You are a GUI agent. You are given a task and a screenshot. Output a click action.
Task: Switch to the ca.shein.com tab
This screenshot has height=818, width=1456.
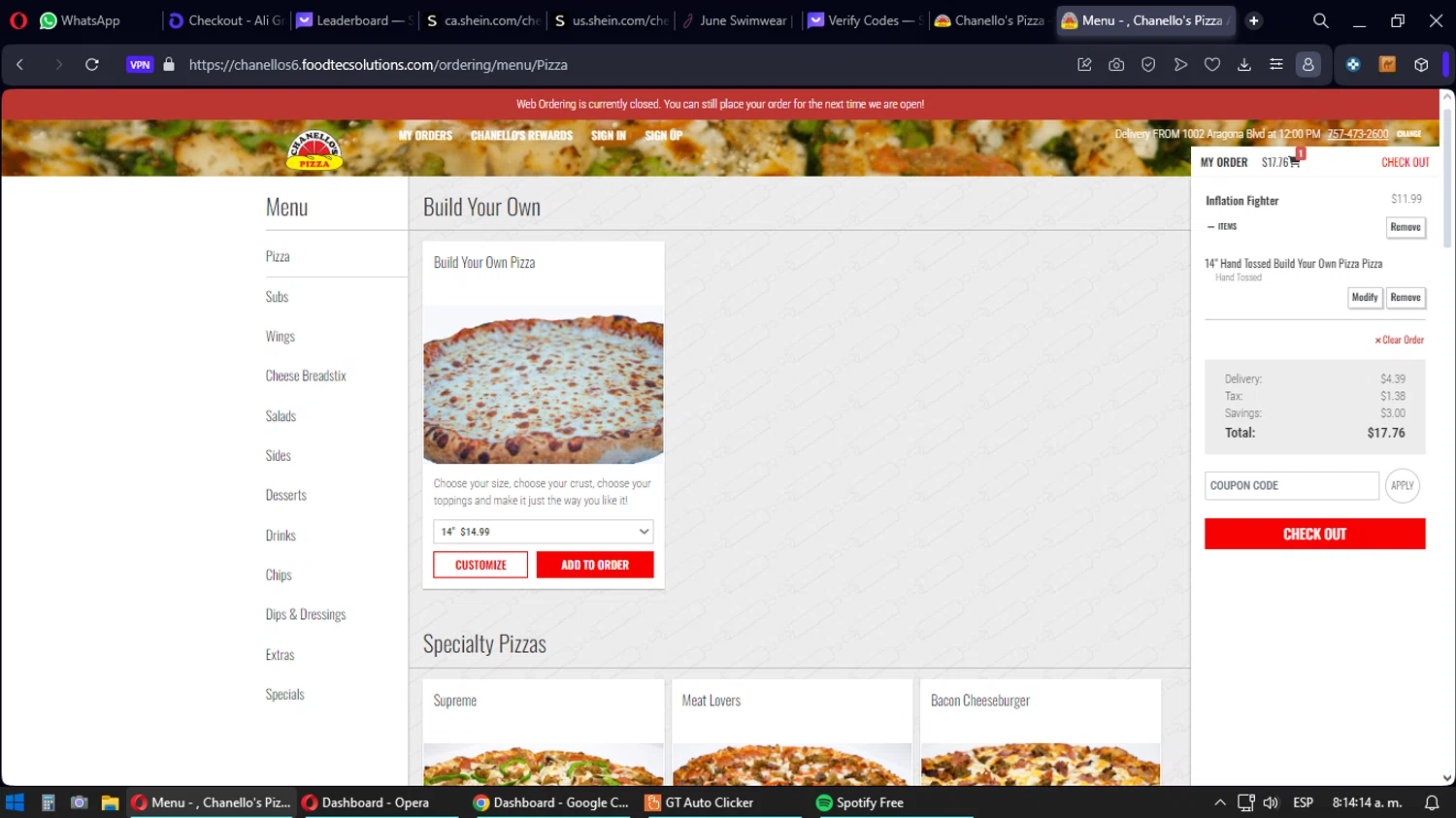(482, 20)
